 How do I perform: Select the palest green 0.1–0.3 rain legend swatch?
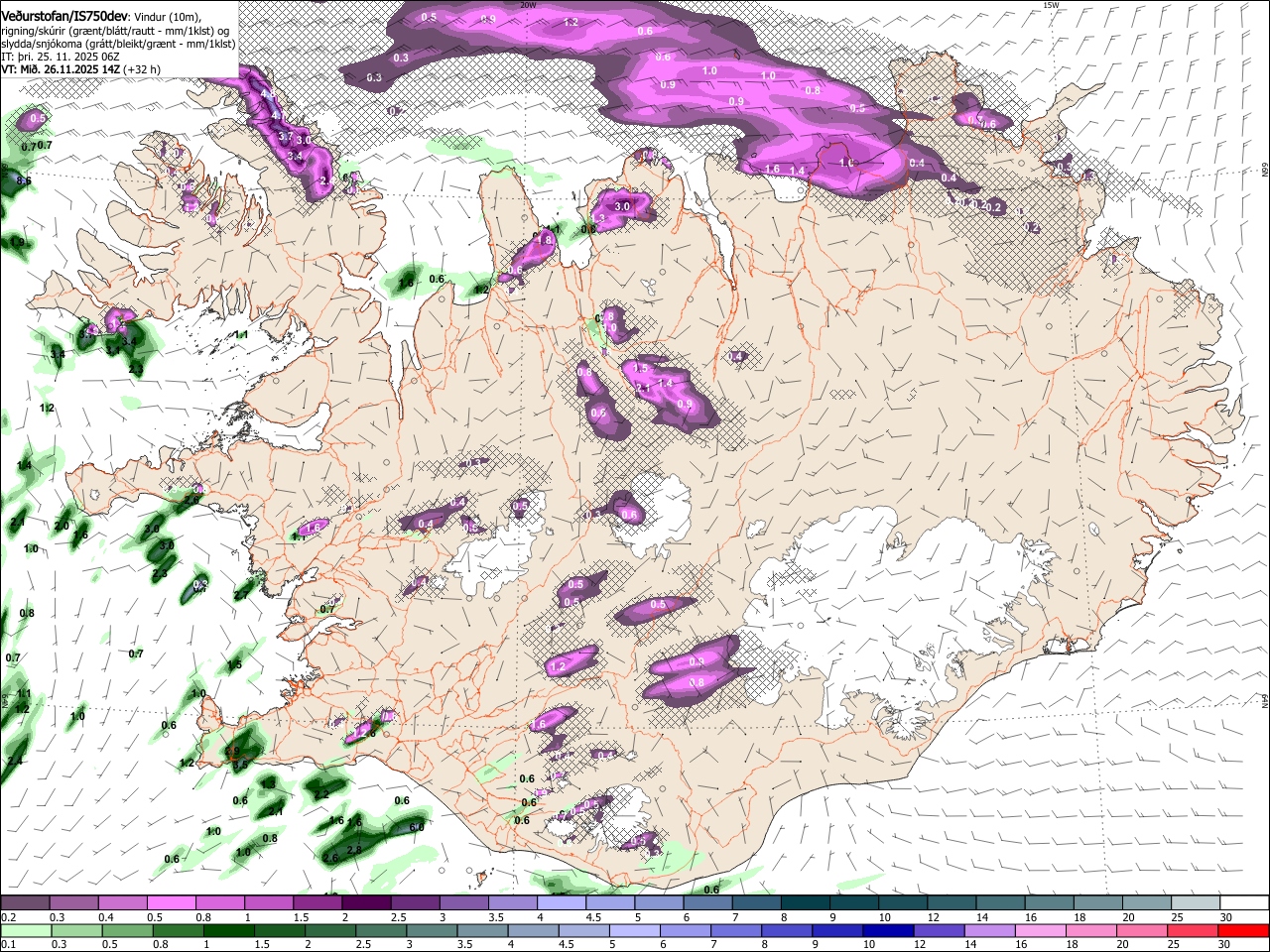25,931
